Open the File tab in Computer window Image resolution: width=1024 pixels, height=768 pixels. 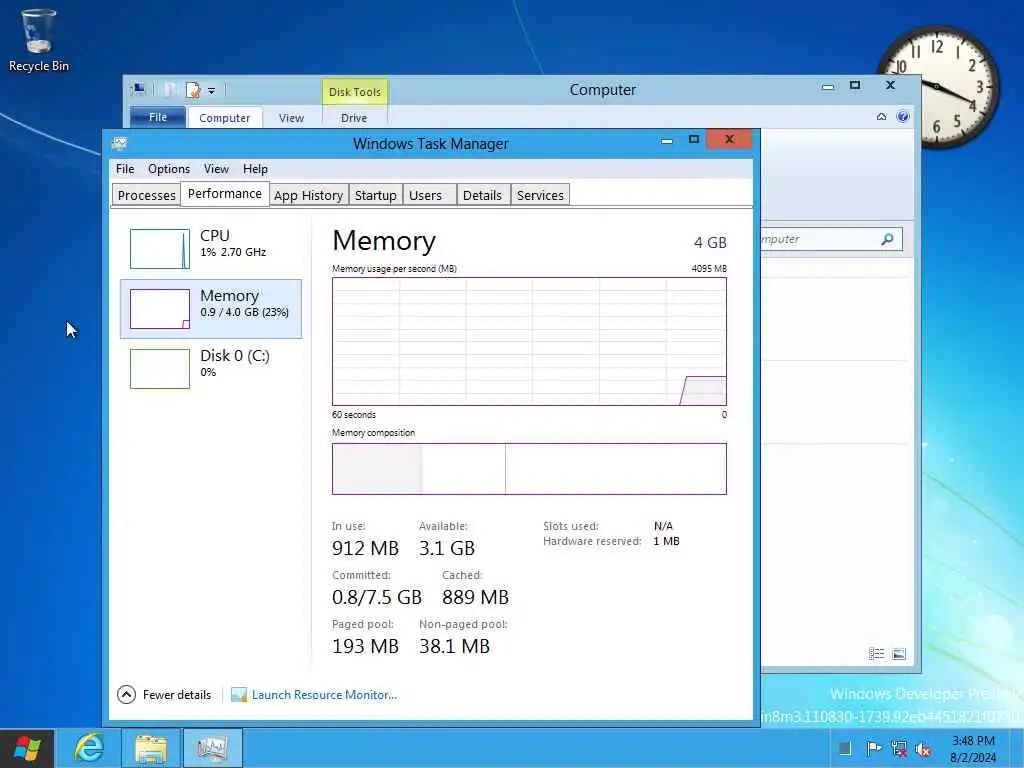click(157, 118)
